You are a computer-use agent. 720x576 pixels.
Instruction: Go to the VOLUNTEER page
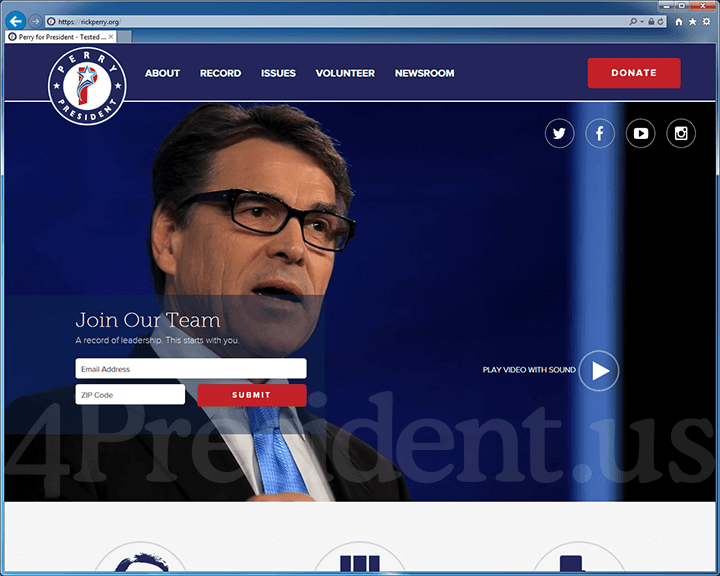pyautogui.click(x=345, y=73)
